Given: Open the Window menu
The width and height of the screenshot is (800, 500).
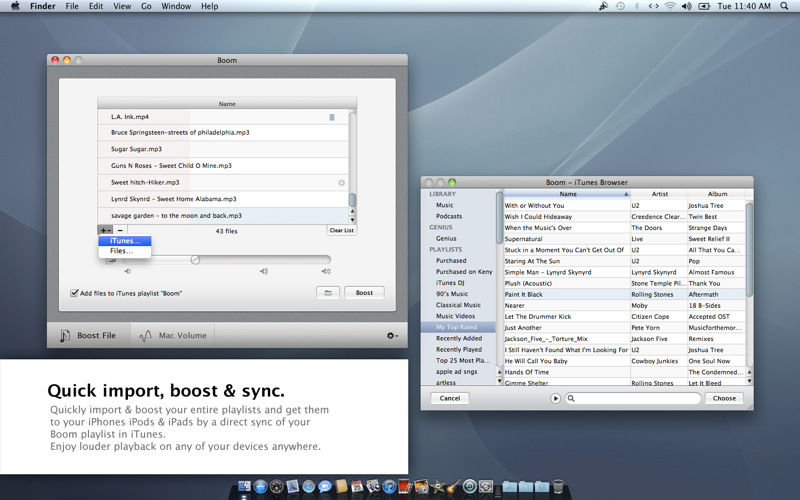Looking at the screenshot, I should (x=176, y=6).
